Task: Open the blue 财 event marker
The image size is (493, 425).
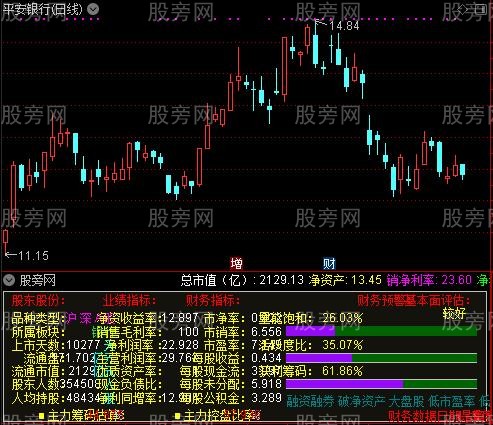Action: (x=329, y=264)
